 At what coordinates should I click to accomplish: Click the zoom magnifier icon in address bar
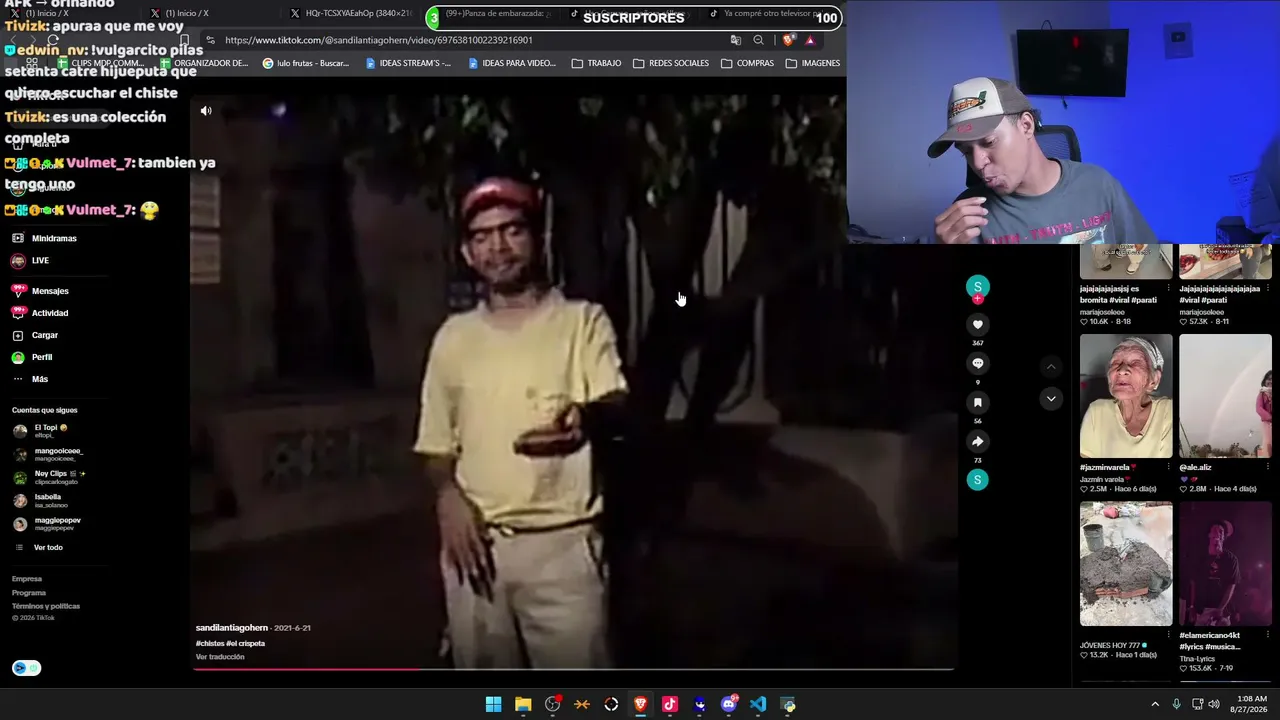[x=759, y=40]
